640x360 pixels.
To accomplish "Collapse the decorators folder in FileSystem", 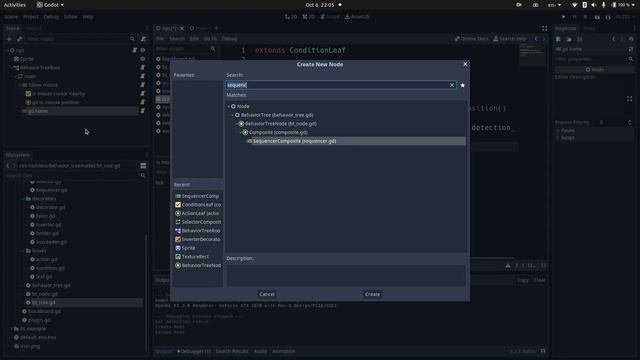I will (23, 199).
